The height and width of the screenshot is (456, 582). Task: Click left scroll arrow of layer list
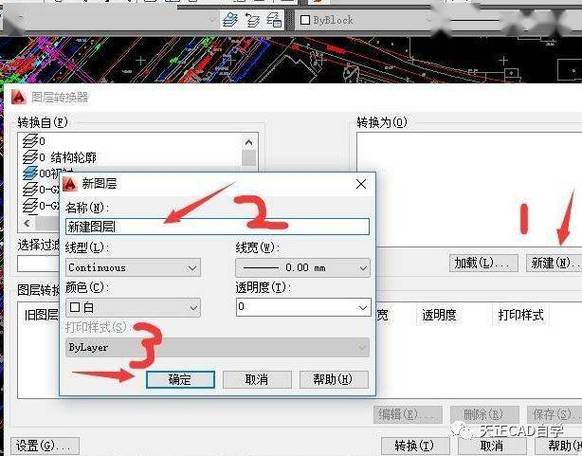pyautogui.click(x=27, y=223)
